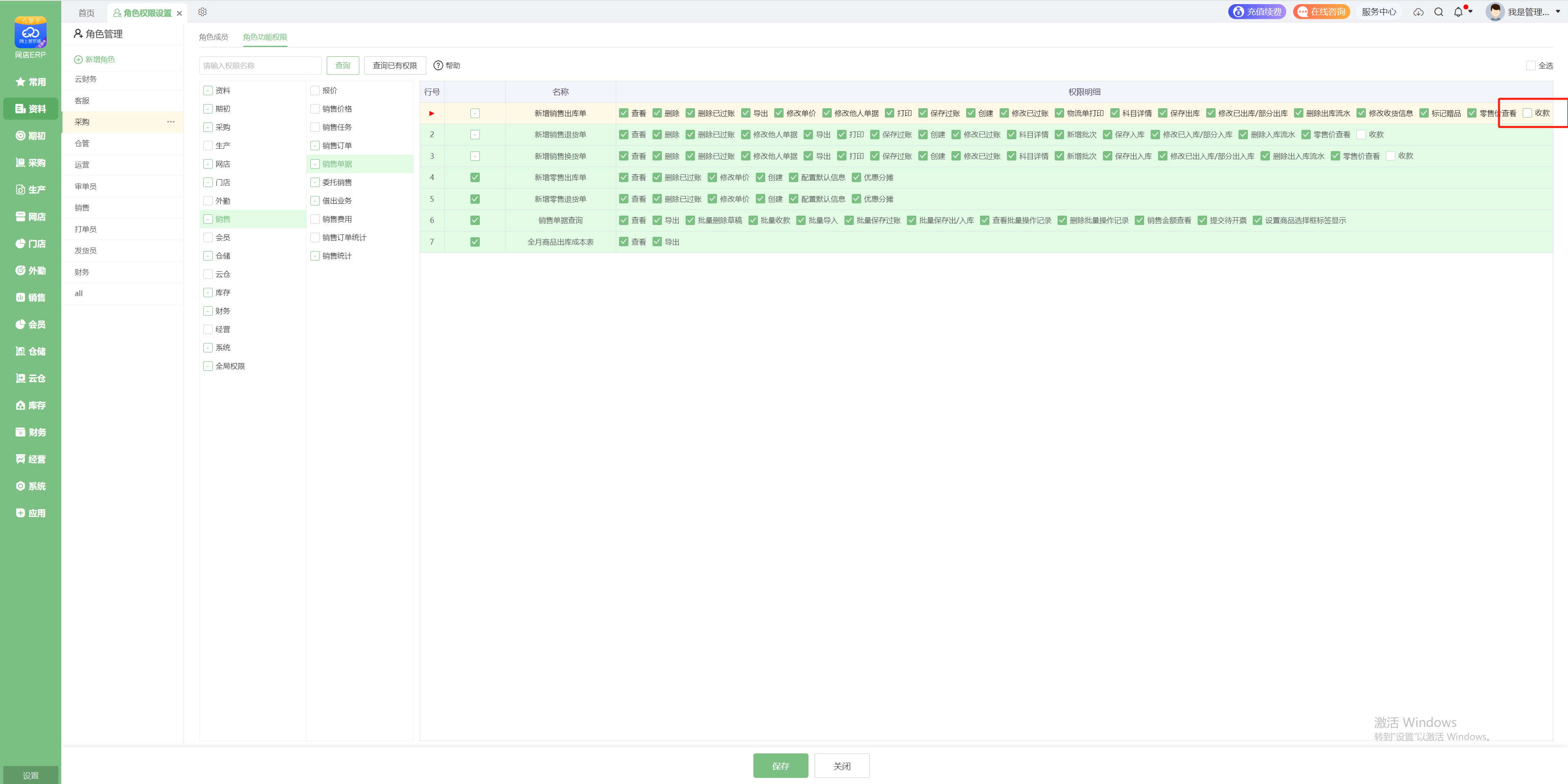Close the 角色权限设置 tab
Screen dimensions: 1568x784
(180, 13)
